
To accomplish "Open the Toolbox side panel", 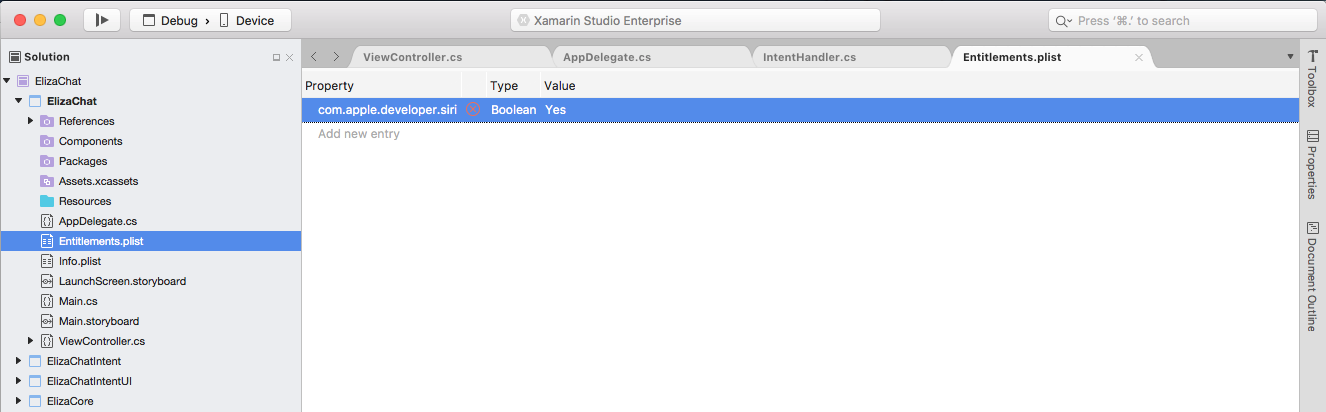I will pos(1312,78).
